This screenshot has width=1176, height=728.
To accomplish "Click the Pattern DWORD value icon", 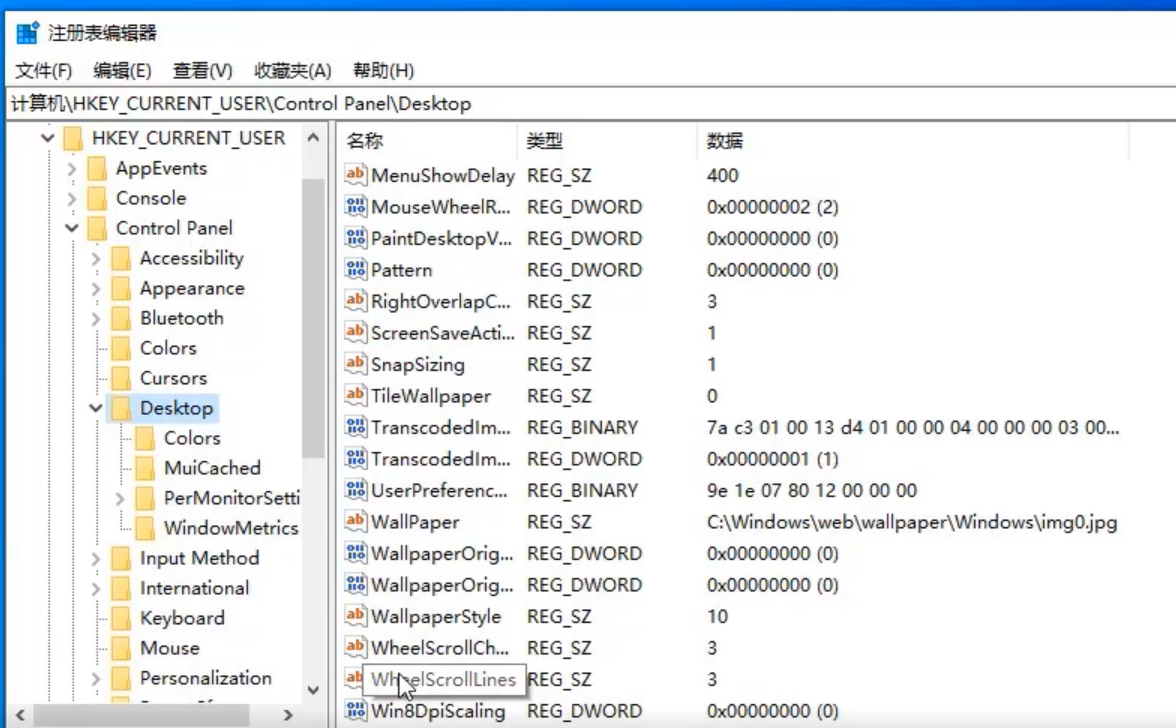I will [356, 269].
